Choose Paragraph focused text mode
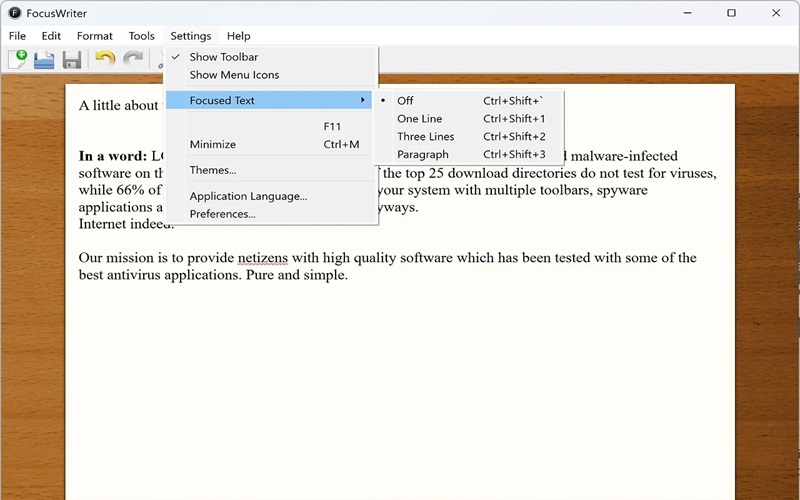This screenshot has width=800, height=500. (468, 154)
